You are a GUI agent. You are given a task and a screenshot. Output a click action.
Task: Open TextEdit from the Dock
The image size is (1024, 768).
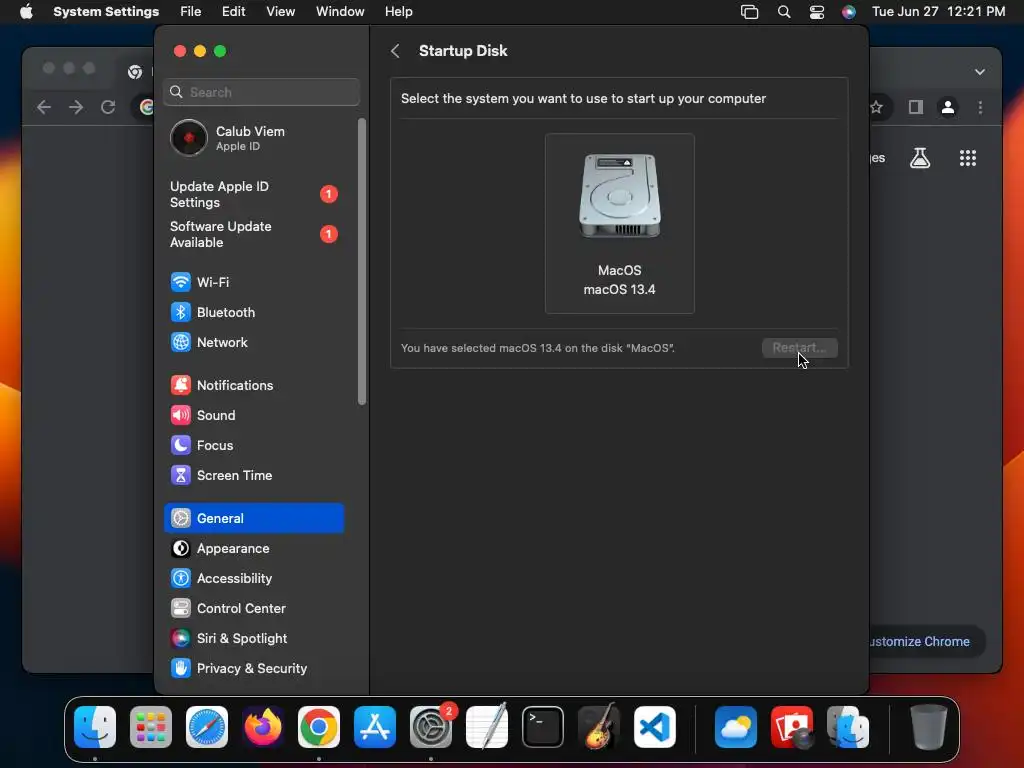point(487,727)
